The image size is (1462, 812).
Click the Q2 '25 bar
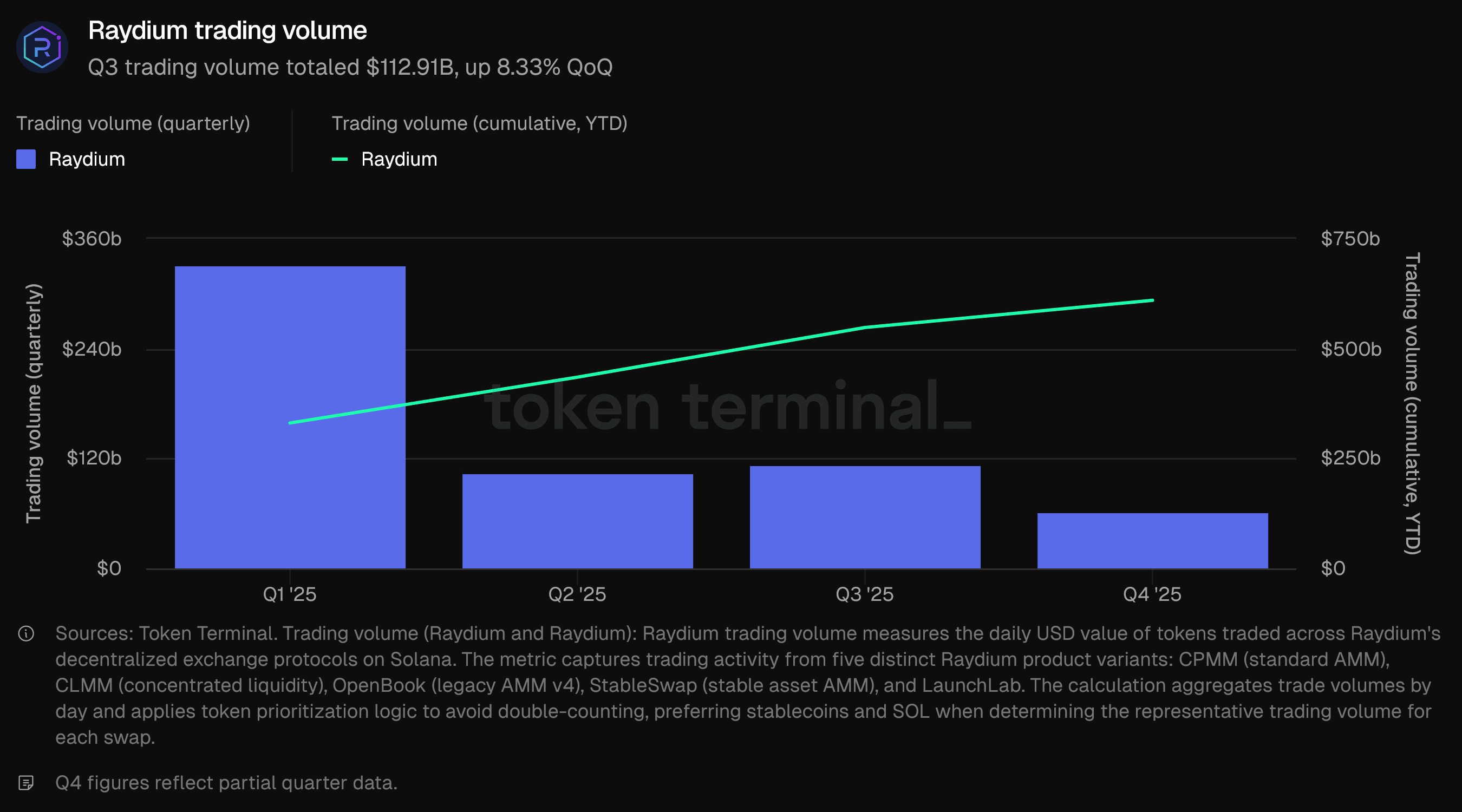(x=577, y=521)
